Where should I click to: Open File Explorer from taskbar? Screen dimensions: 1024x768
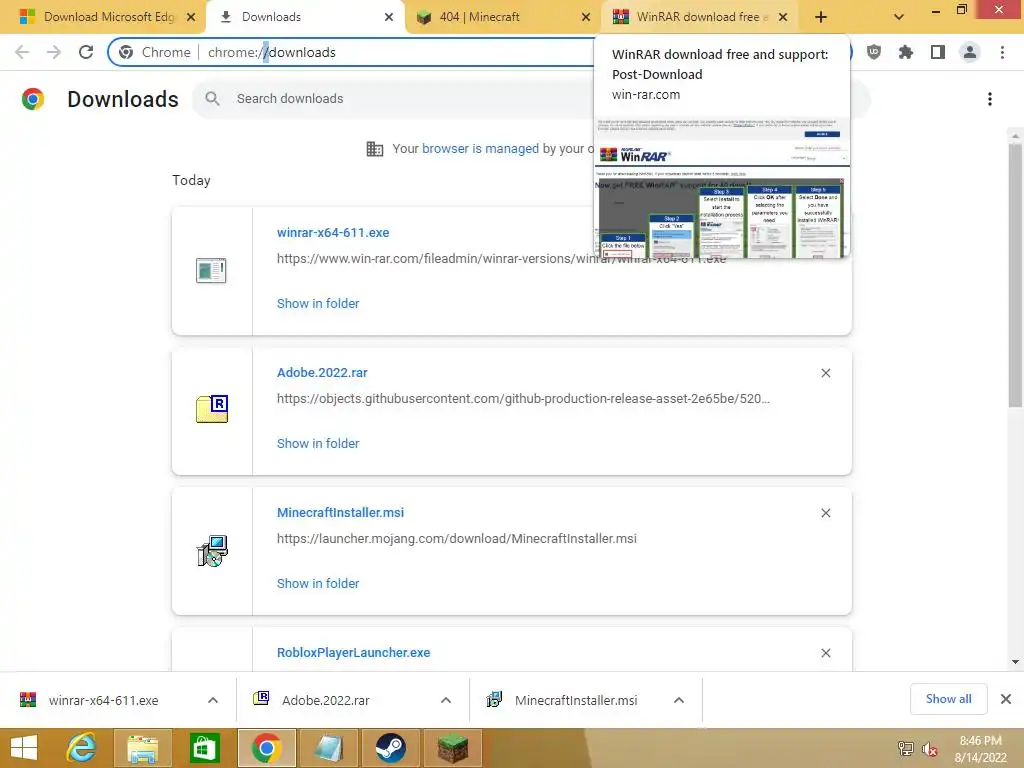pyautogui.click(x=142, y=748)
